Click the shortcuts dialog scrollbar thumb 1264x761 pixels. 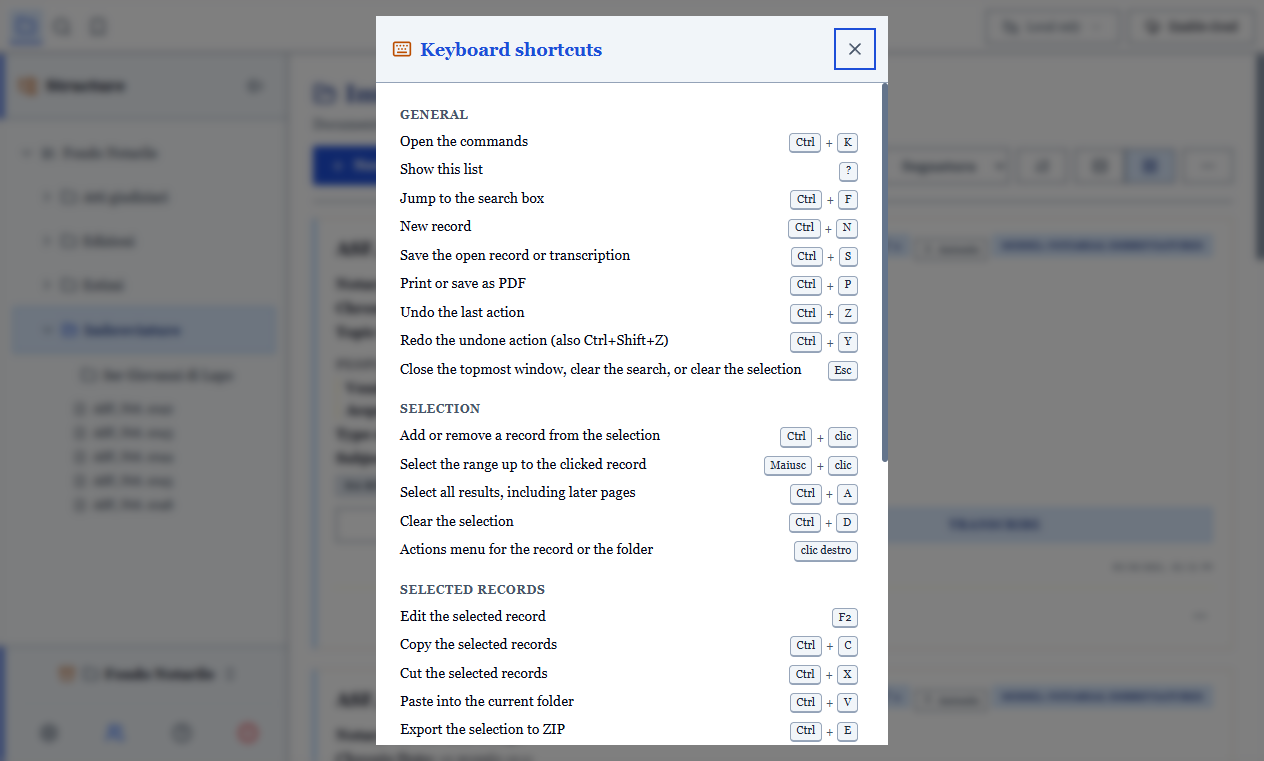point(885,272)
